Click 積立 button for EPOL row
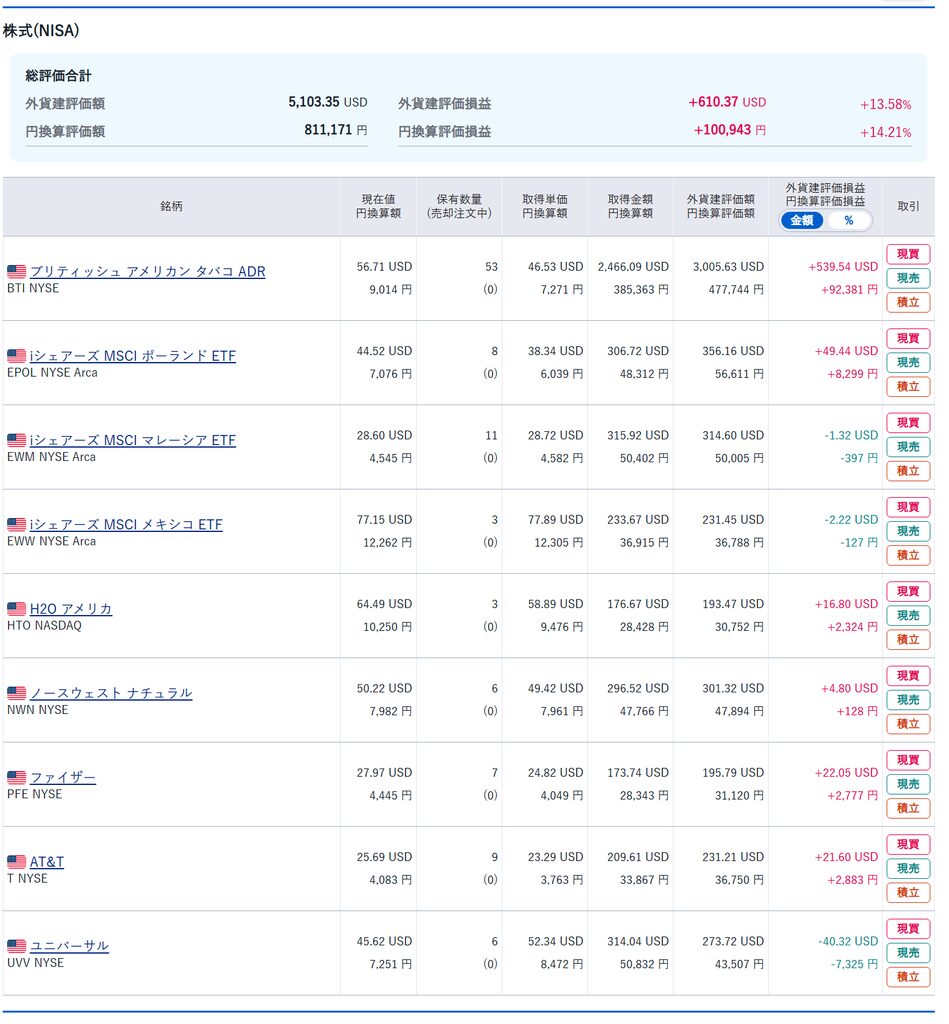The height and width of the screenshot is (1024, 949). coord(908,387)
